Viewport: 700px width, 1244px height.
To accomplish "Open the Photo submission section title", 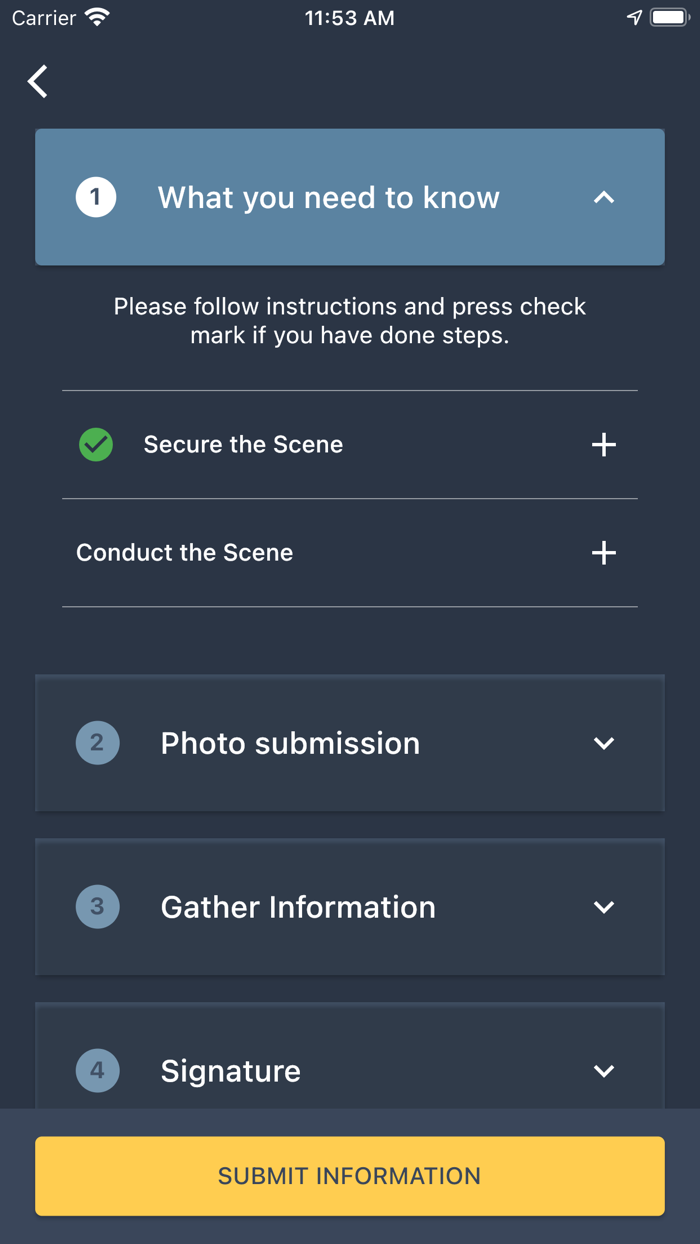I will tap(290, 743).
